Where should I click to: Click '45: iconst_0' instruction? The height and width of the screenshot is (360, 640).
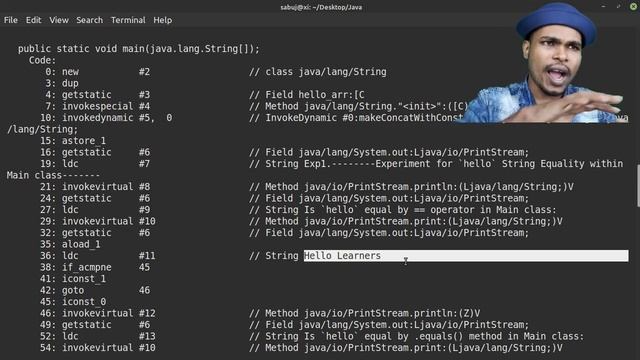pyautogui.click(x=73, y=302)
